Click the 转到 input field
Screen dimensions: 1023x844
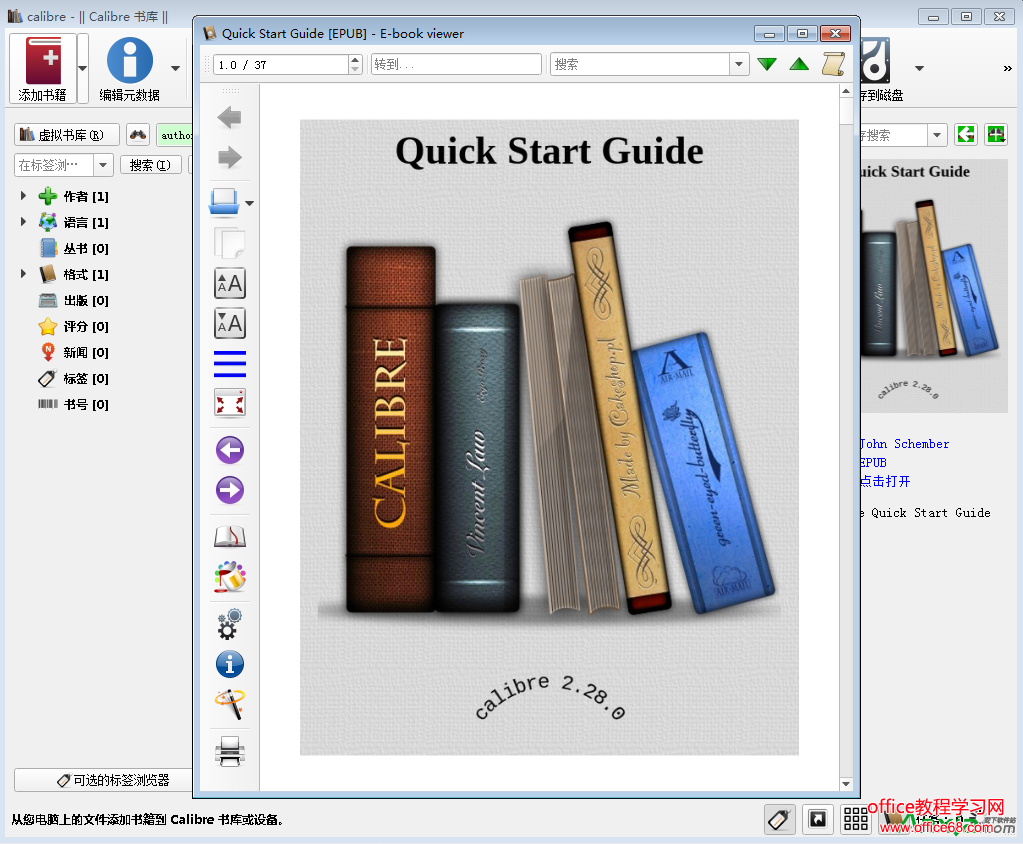pyautogui.click(x=456, y=64)
